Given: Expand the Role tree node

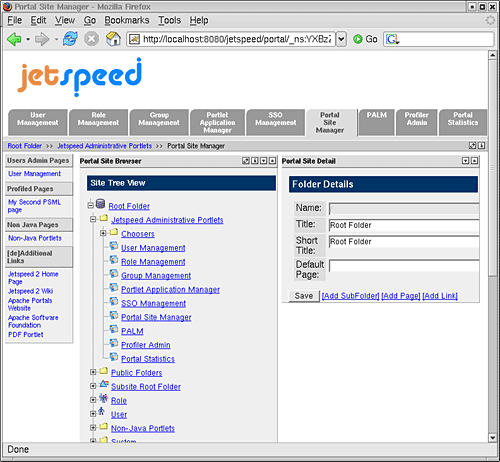Looking at the screenshot, I should click(93, 400).
